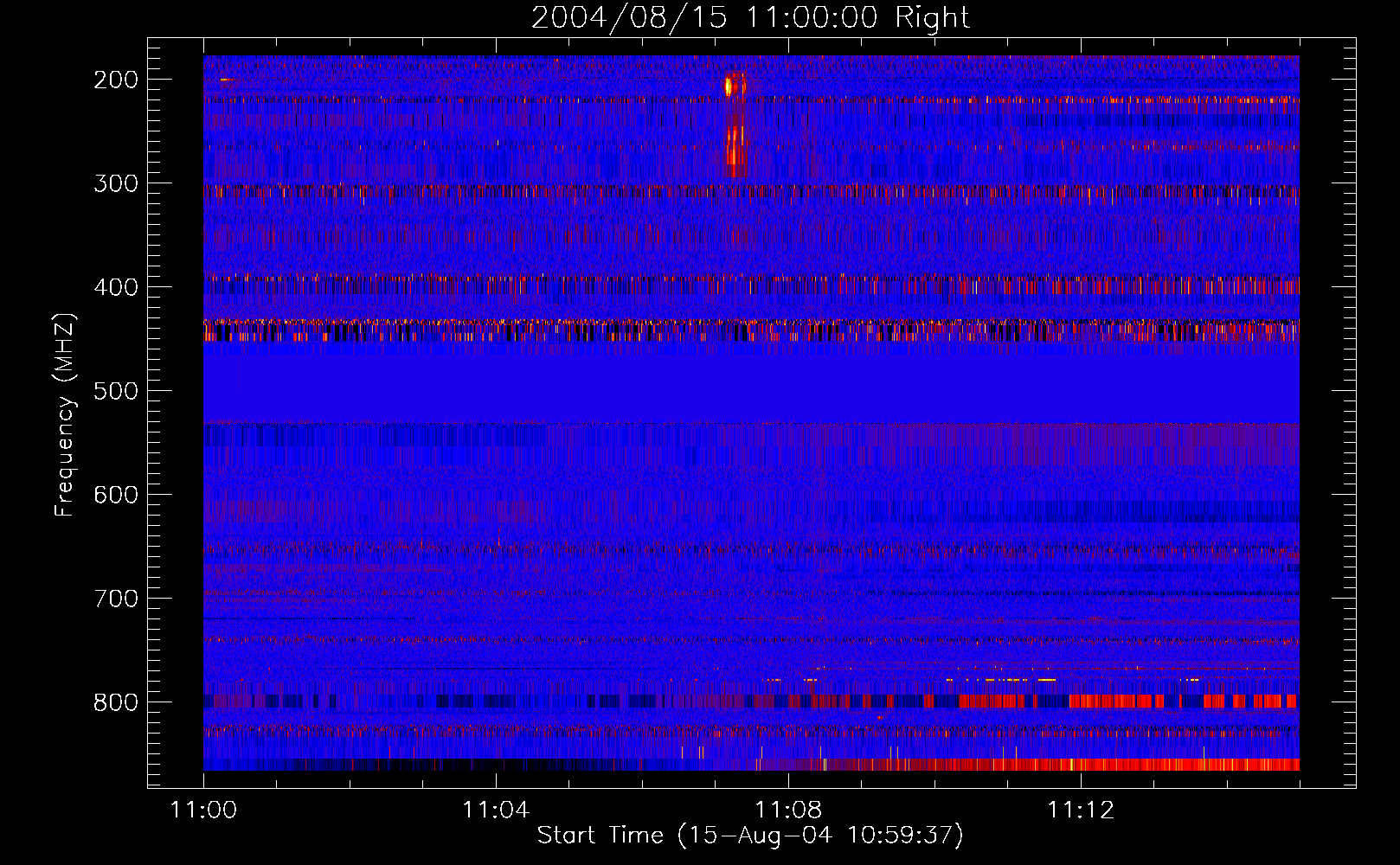Image resolution: width=1400 pixels, height=865 pixels.
Task: Click the plot title '2004/08/15 11:00:00 Right'
Action: pyautogui.click(x=750, y=17)
